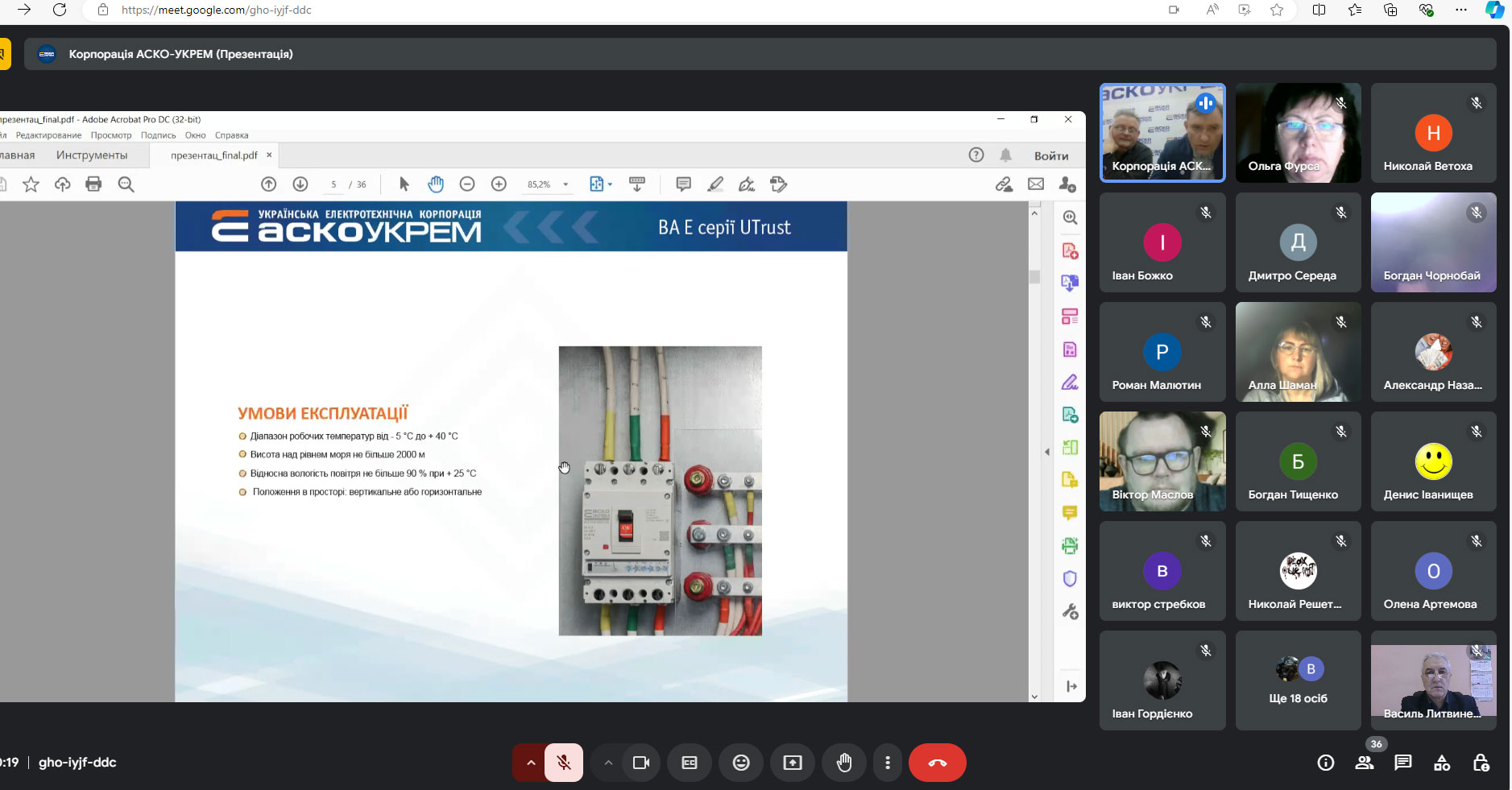The width and height of the screenshot is (1512, 790).
Task: Open host controls lock icon
Action: 1481,763
